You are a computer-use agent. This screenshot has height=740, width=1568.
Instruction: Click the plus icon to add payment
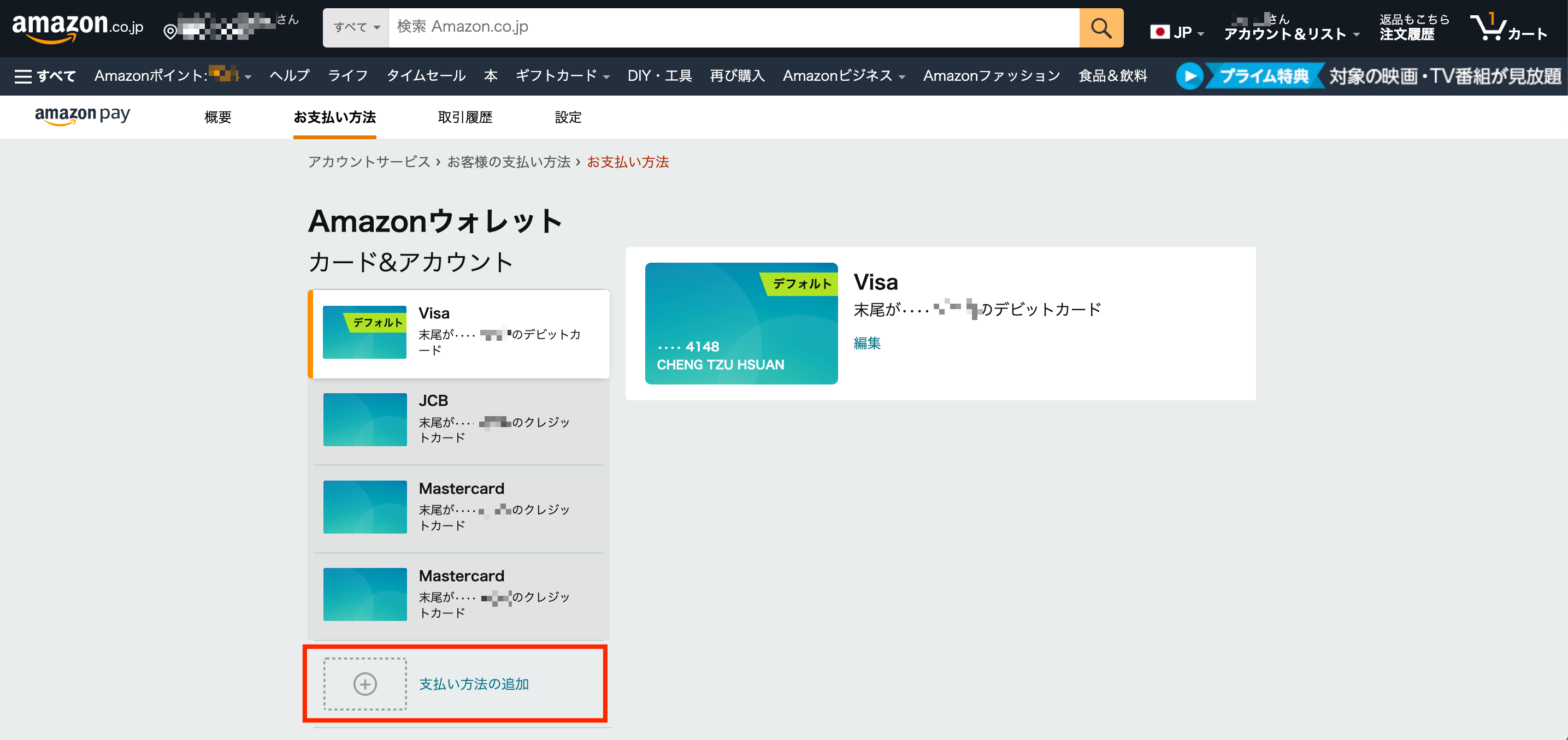coord(364,683)
